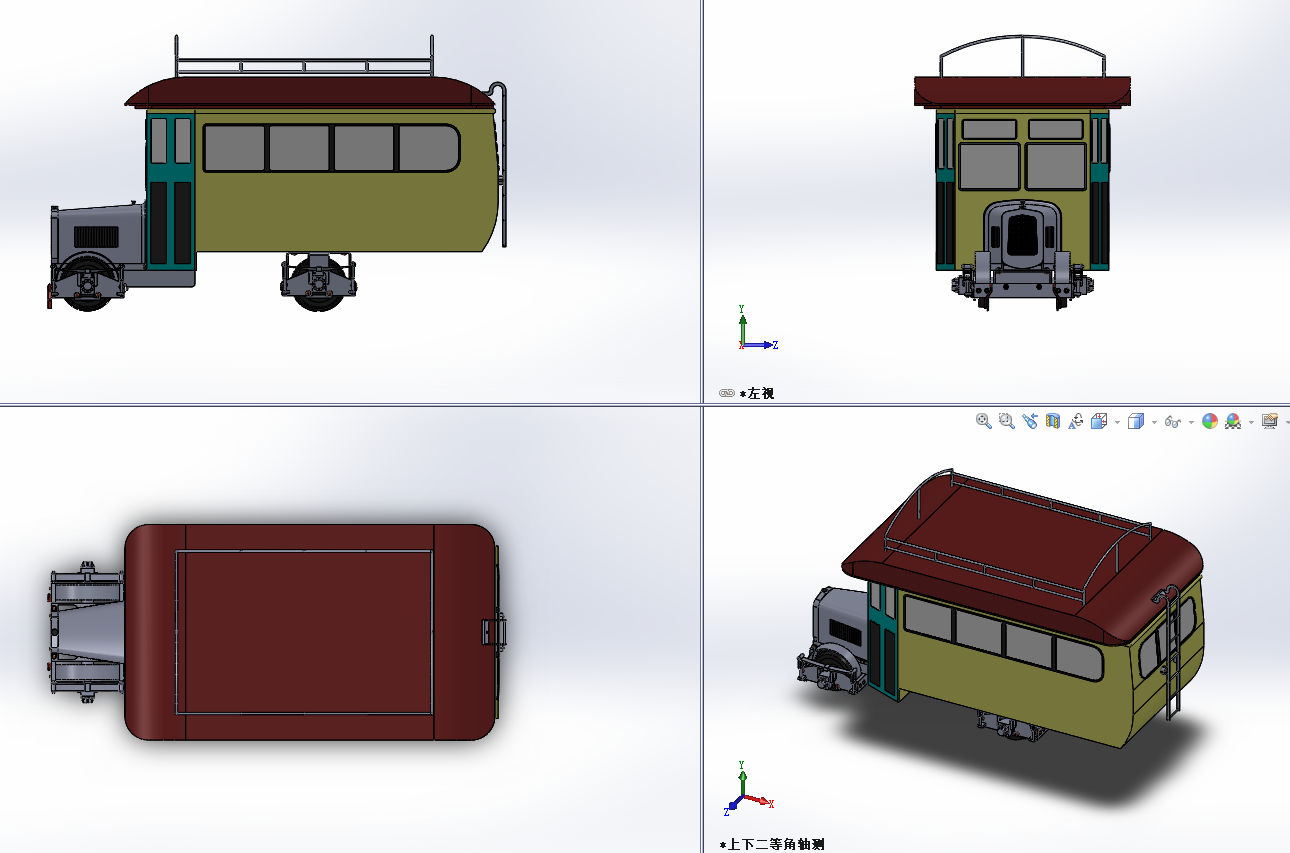Toggle the Section View tool
The image size is (1290, 853).
pyautogui.click(x=1053, y=422)
